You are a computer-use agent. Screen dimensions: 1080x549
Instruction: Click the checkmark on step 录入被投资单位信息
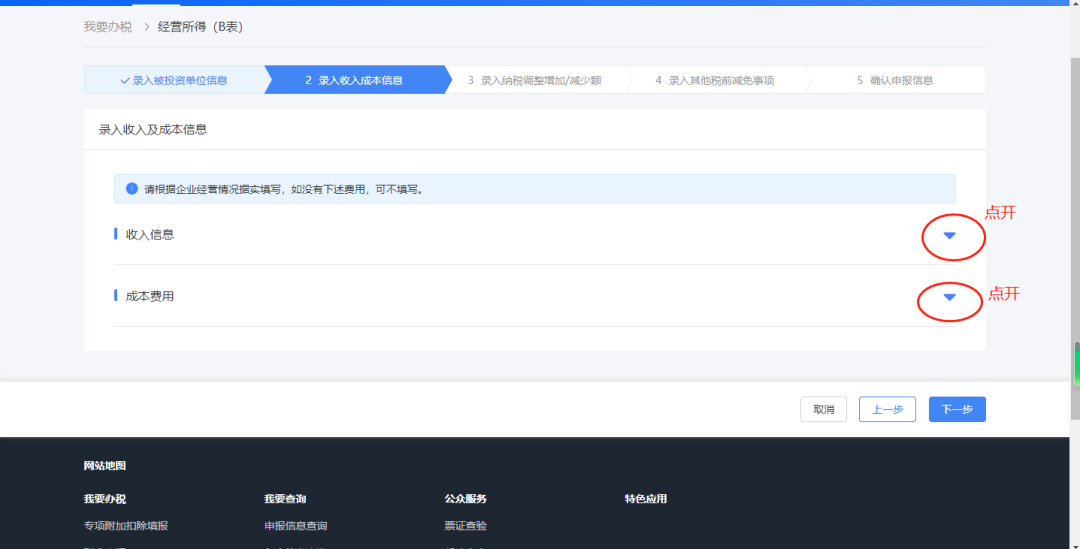125,80
